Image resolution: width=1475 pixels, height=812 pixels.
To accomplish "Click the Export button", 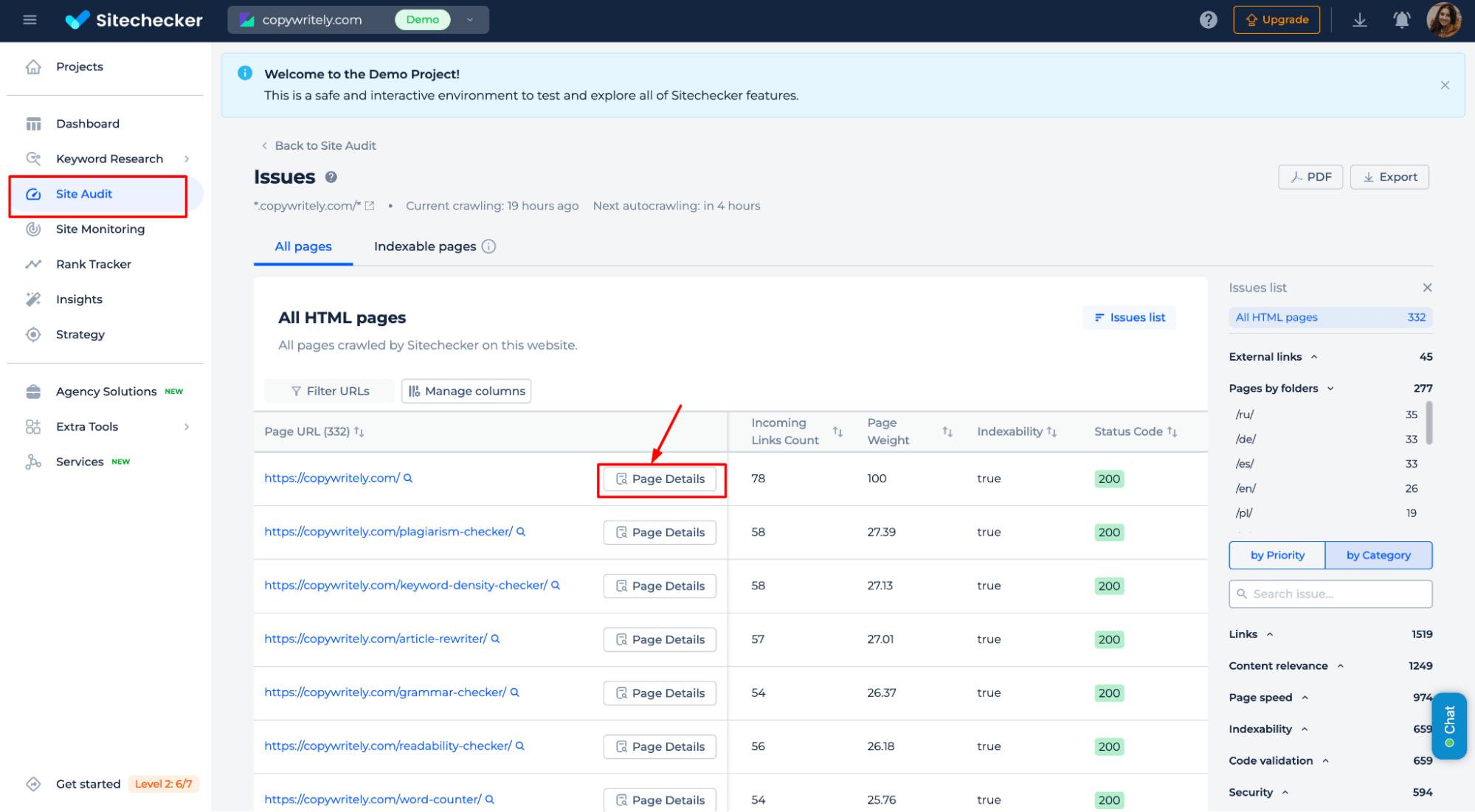I will pos(1389,177).
